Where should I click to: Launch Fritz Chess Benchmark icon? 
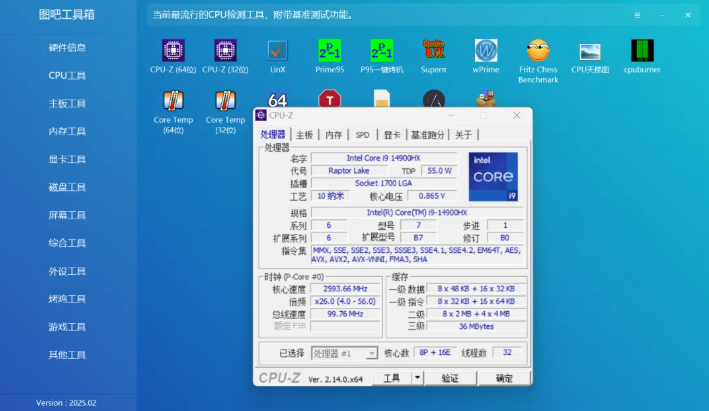coord(538,51)
